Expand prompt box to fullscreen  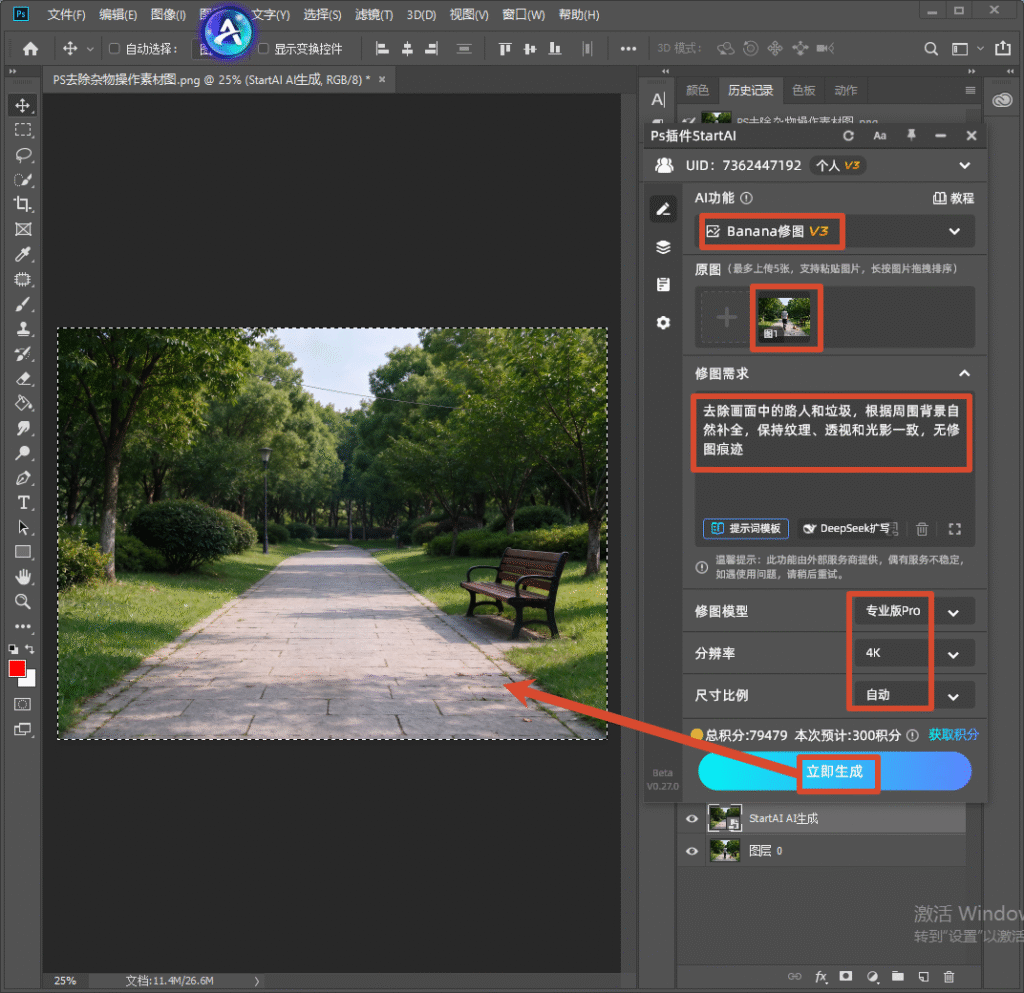click(954, 529)
